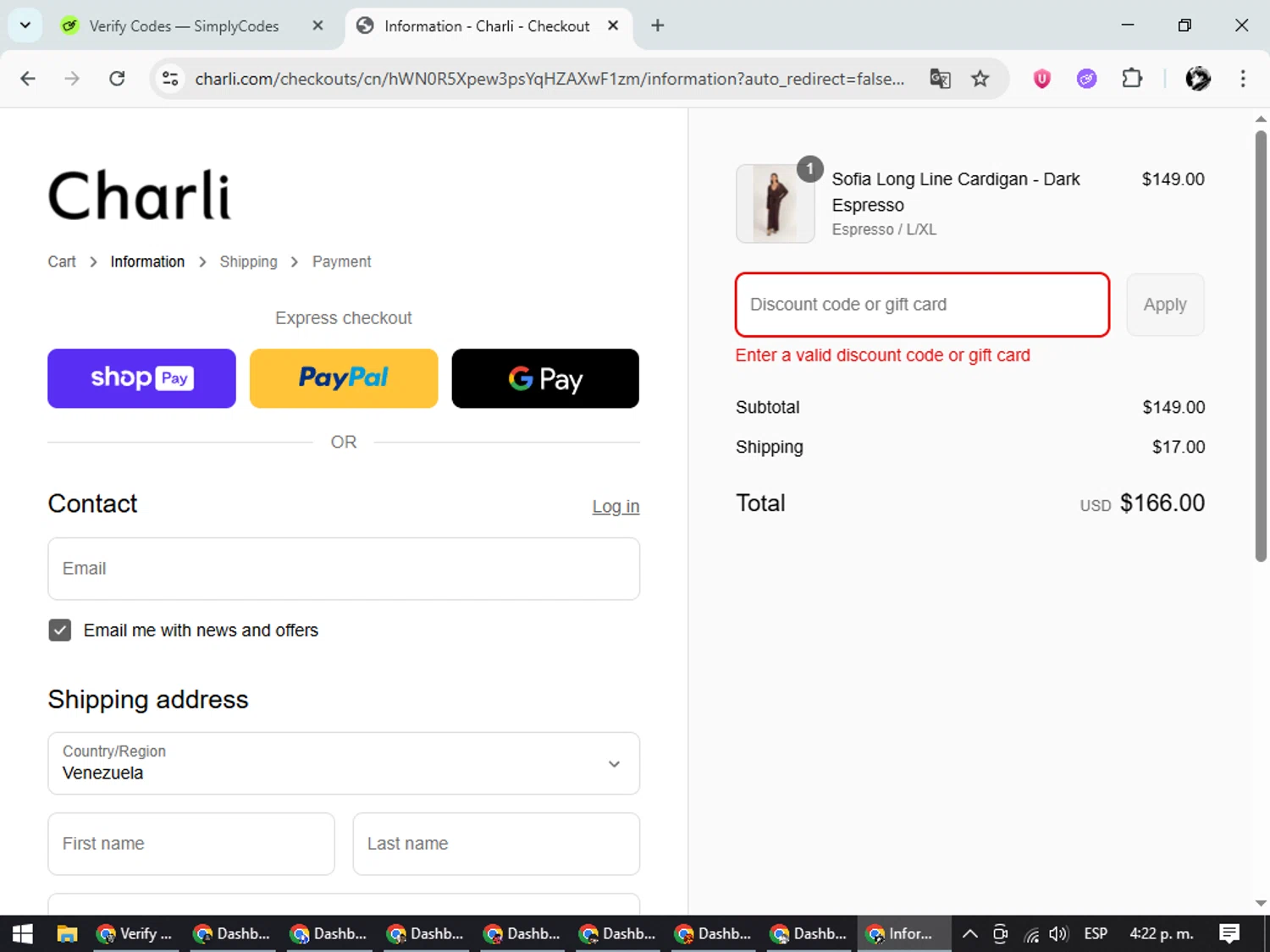
Task: Click the Total amount $166.00
Action: (1162, 504)
